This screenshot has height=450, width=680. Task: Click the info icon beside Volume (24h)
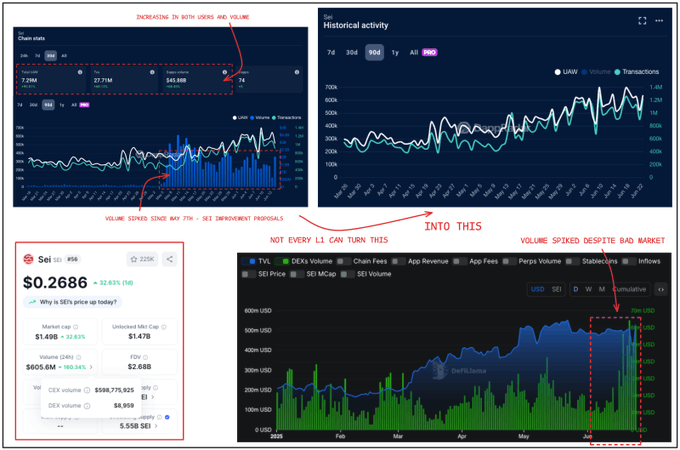point(78,357)
